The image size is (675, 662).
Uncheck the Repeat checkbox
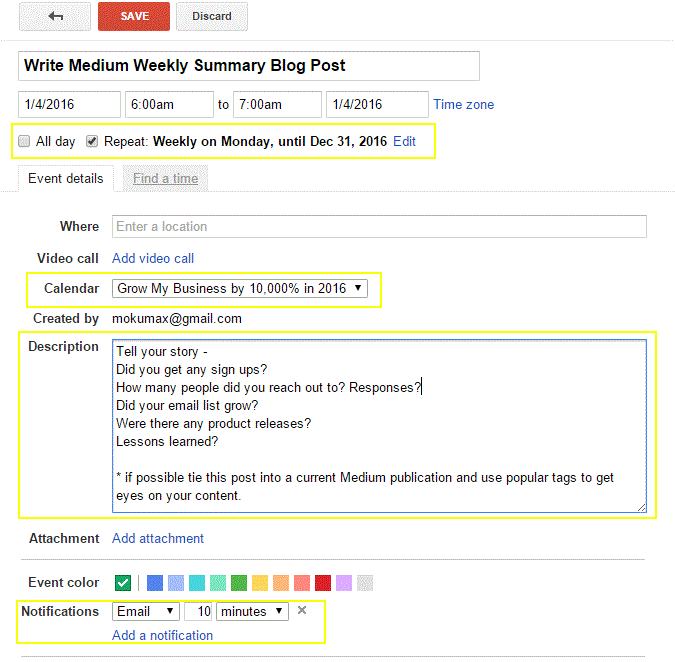pyautogui.click(x=92, y=141)
